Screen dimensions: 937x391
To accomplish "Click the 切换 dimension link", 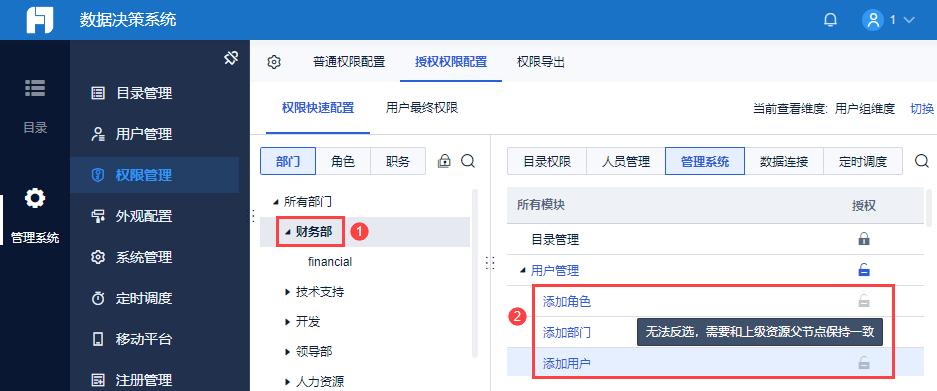I will [921, 109].
